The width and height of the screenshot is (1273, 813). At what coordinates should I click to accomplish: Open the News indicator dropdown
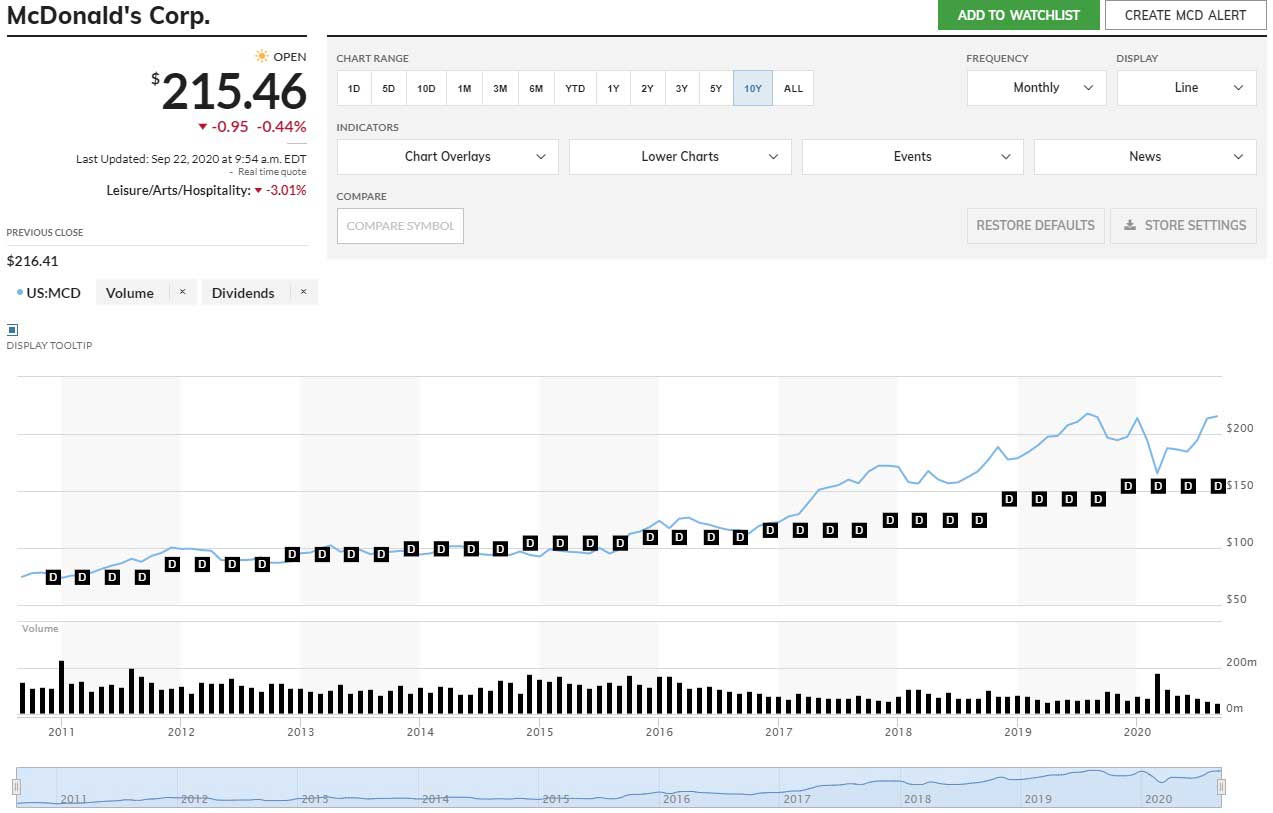click(x=1145, y=157)
